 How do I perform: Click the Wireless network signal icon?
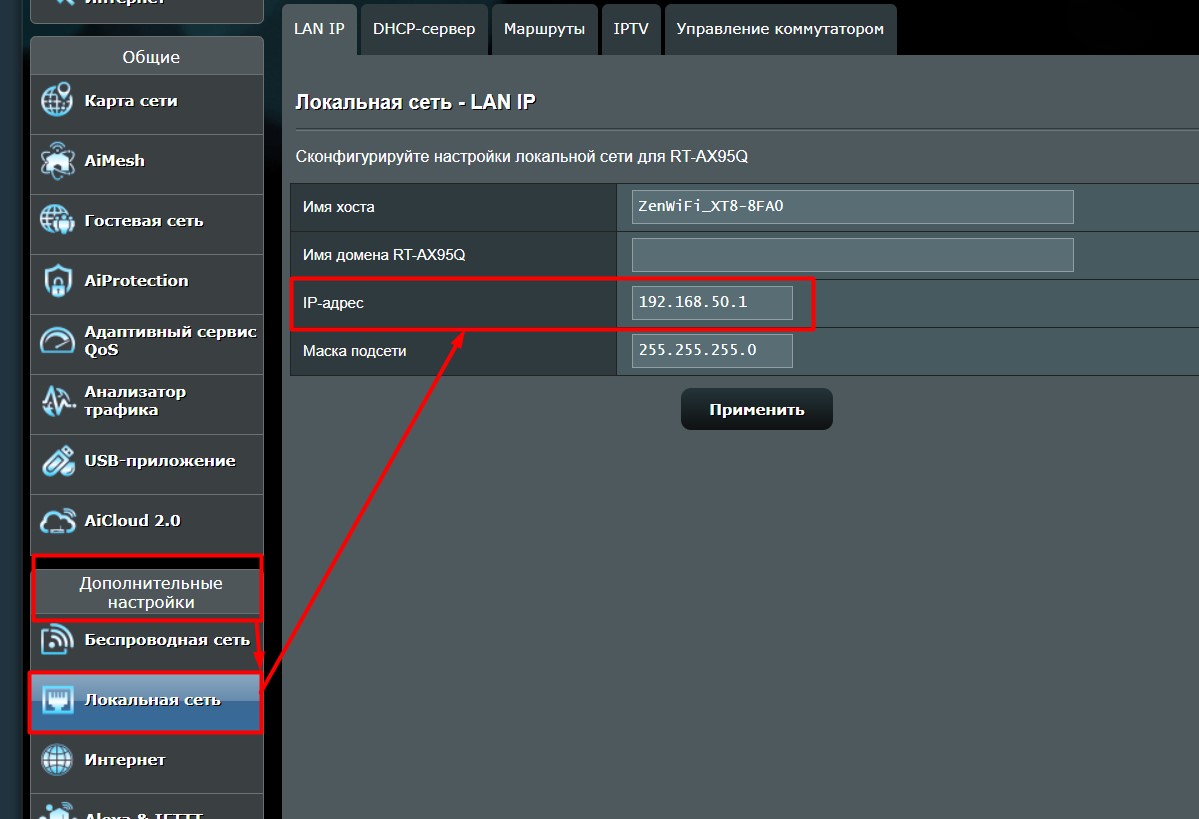pyautogui.click(x=57, y=640)
